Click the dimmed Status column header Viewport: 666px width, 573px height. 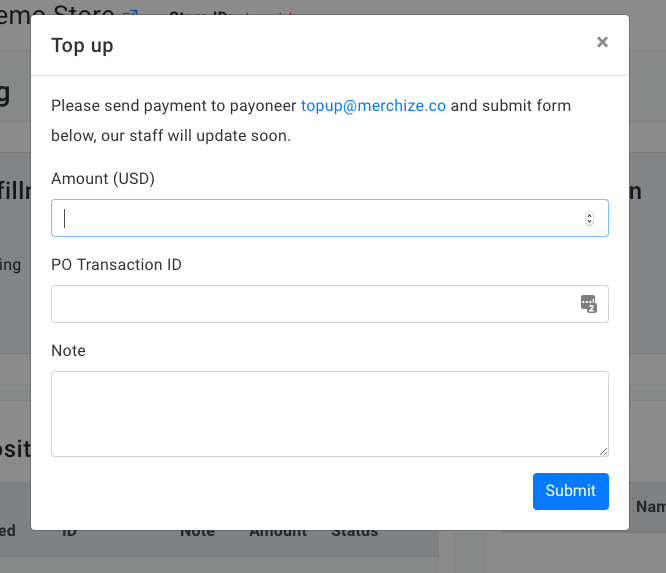pos(355,533)
